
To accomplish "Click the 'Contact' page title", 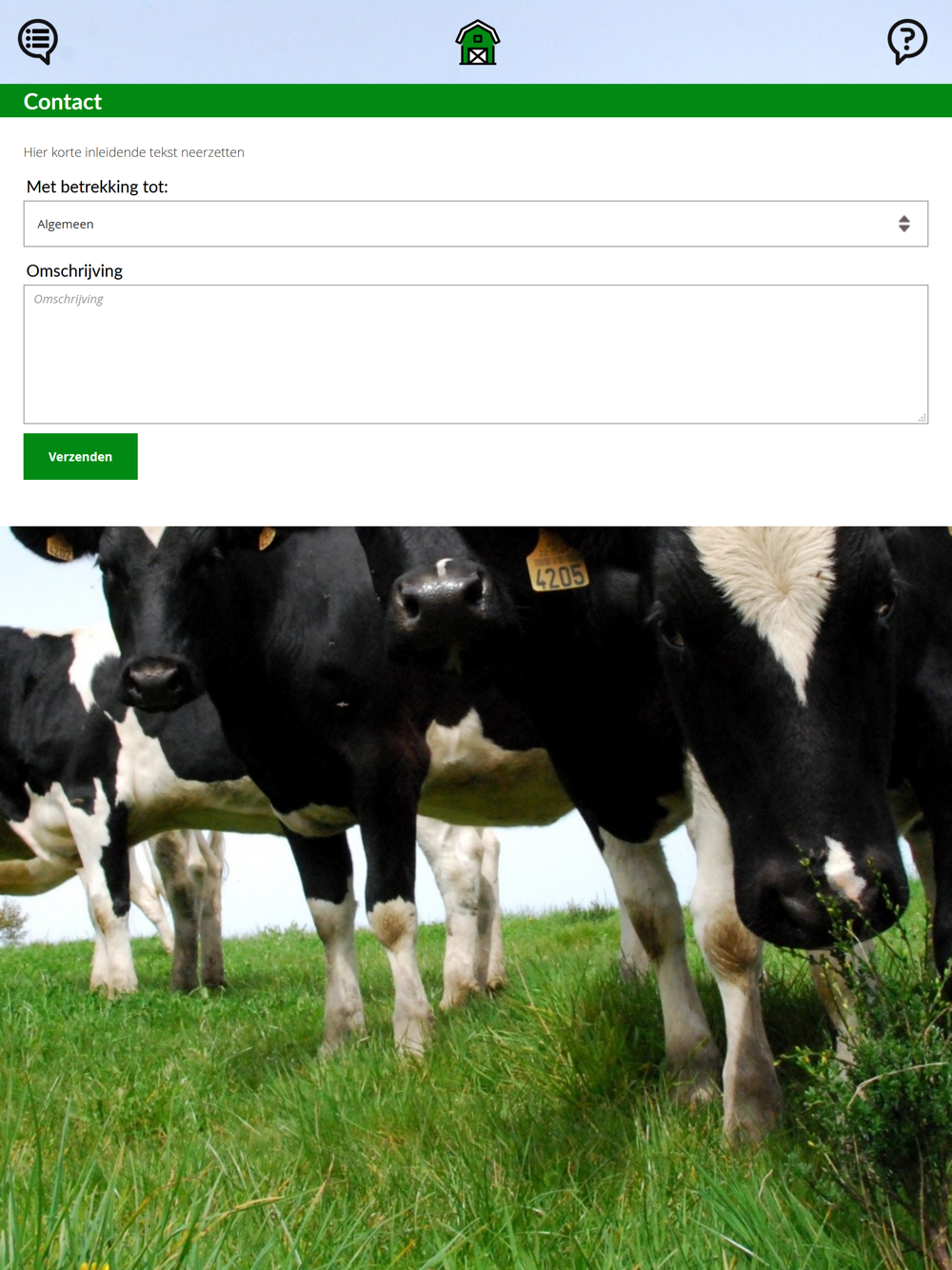I will pos(63,102).
